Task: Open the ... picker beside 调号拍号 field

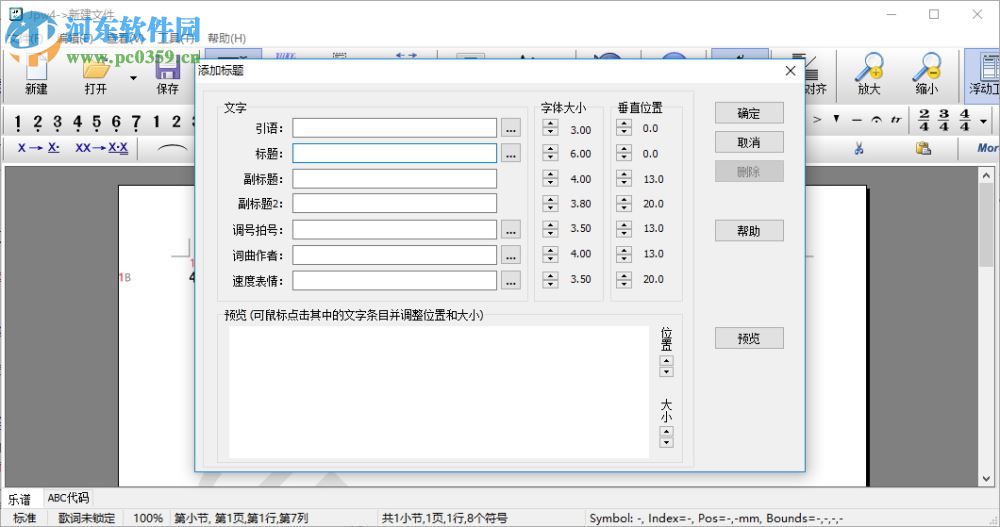Action: (x=510, y=230)
